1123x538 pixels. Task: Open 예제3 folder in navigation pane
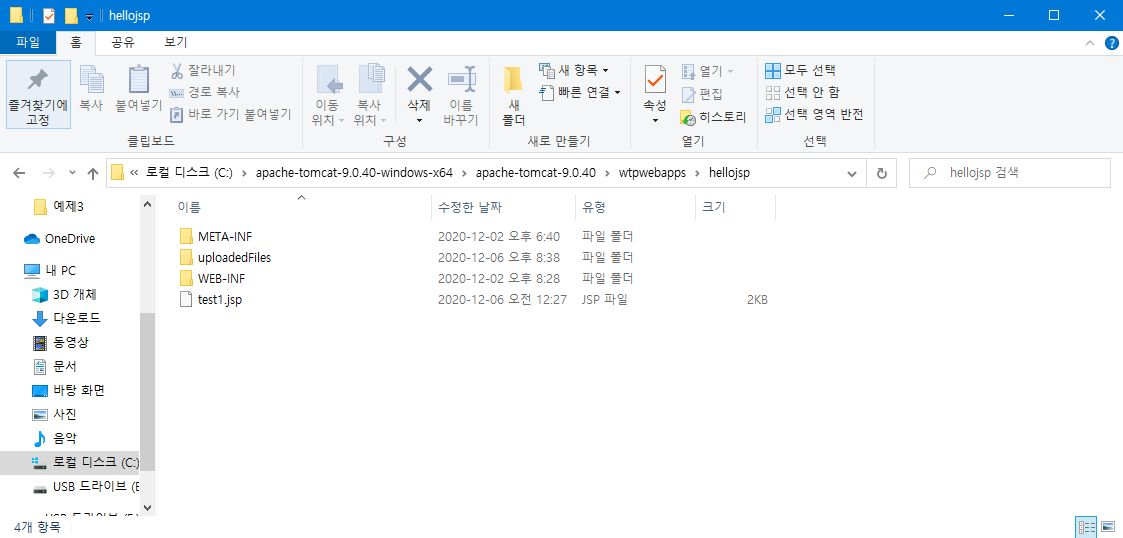click(59, 207)
